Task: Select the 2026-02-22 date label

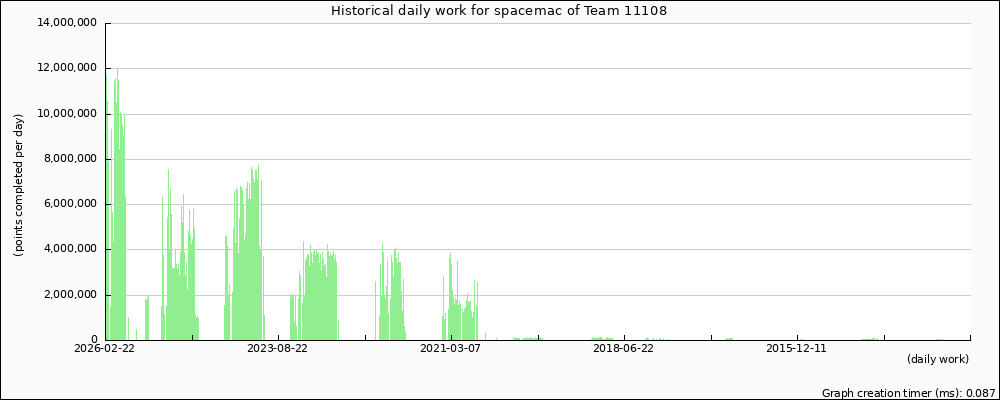Action: point(105,349)
